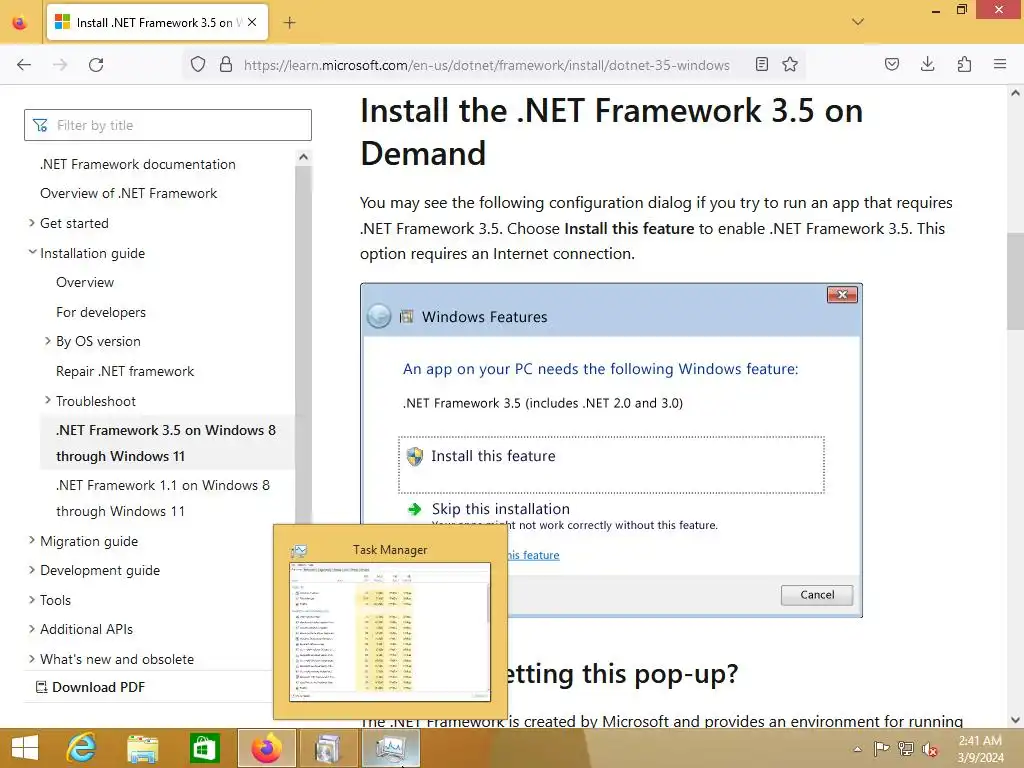Expand the Tools section
1024x768 pixels.
pos(31,600)
